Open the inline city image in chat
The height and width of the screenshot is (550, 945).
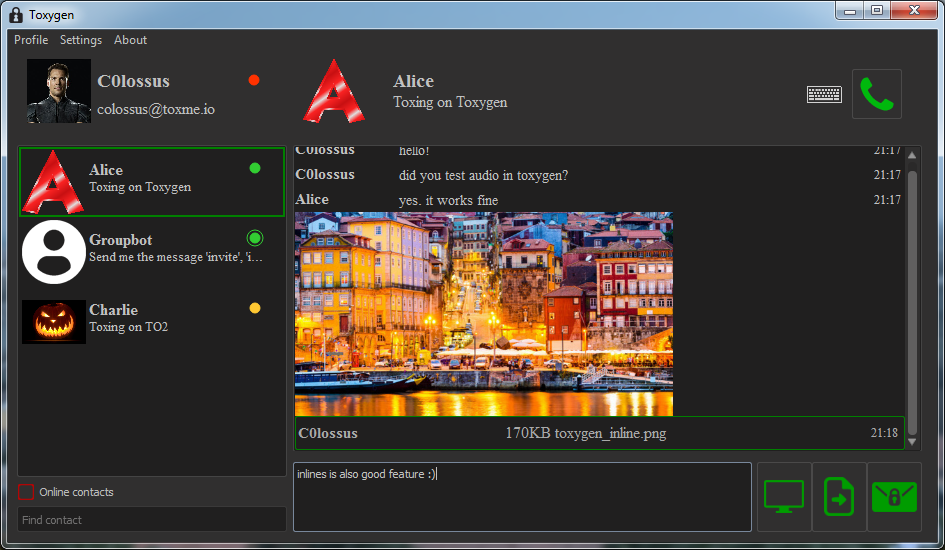pyautogui.click(x=483, y=314)
